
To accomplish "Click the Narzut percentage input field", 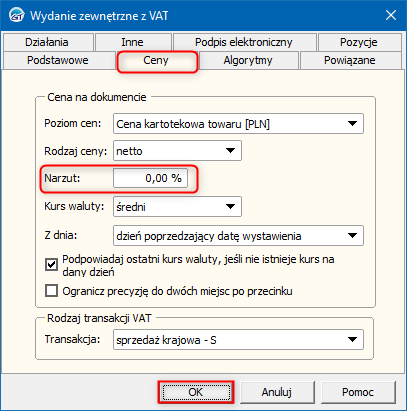I will pyautogui.click(x=150, y=178).
